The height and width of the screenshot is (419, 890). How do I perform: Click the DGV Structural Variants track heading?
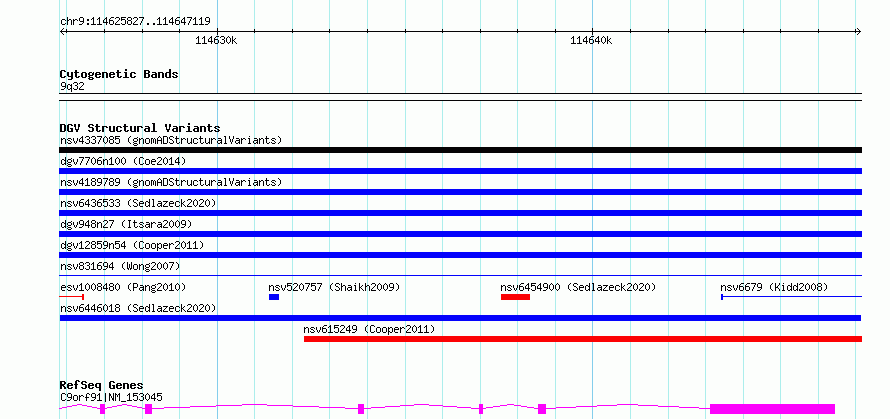(x=140, y=128)
